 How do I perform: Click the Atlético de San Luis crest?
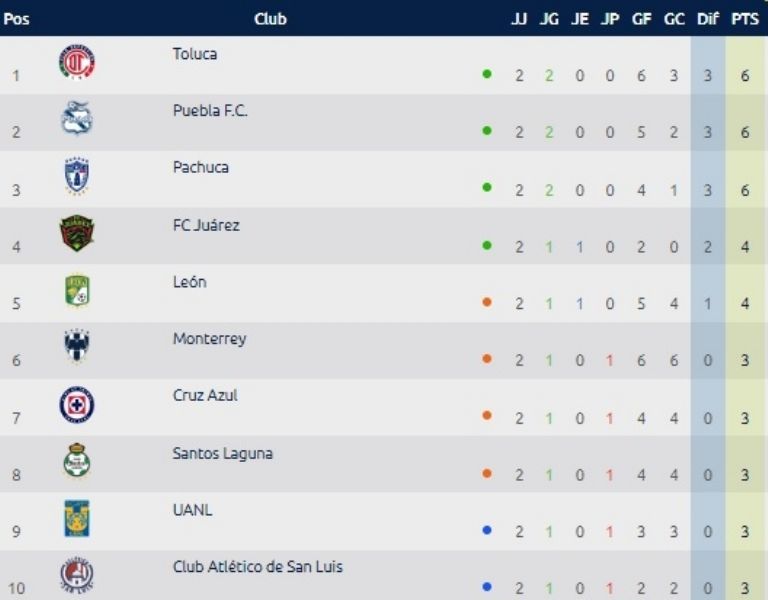click(x=77, y=575)
